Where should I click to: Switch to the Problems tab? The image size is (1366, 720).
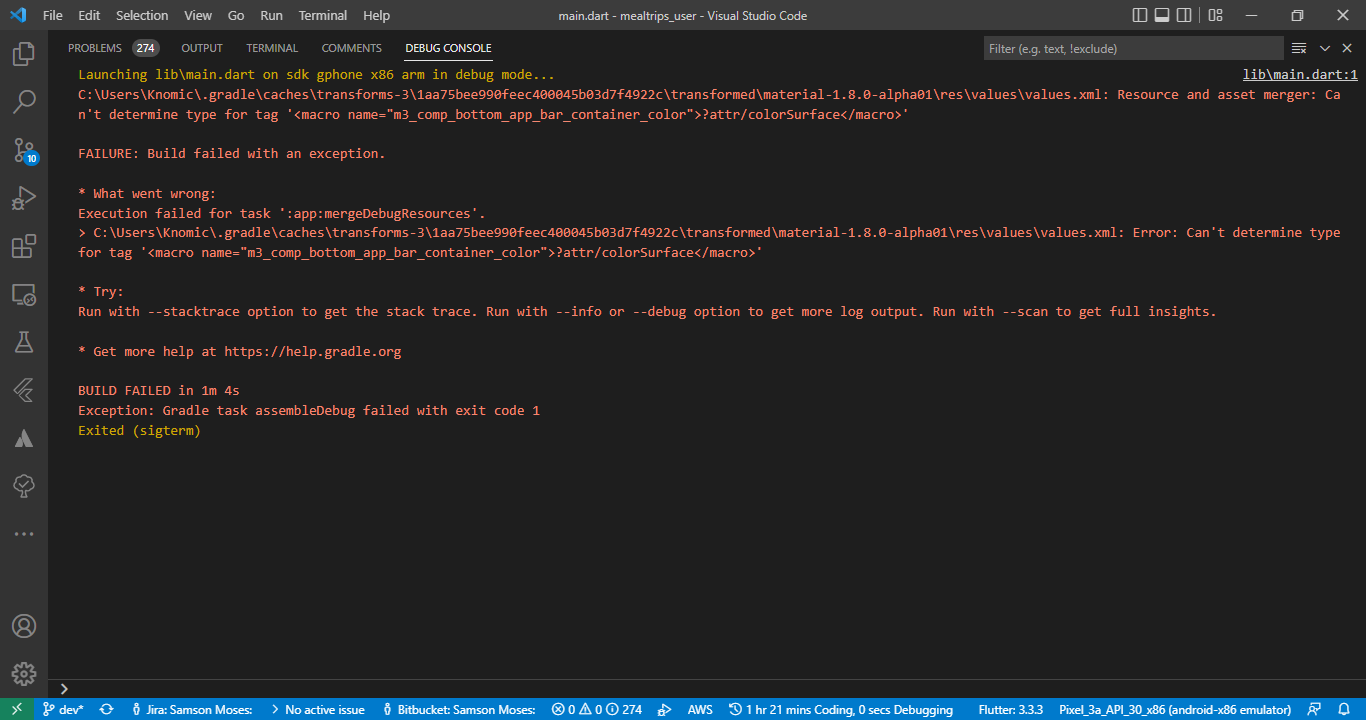[x=113, y=48]
